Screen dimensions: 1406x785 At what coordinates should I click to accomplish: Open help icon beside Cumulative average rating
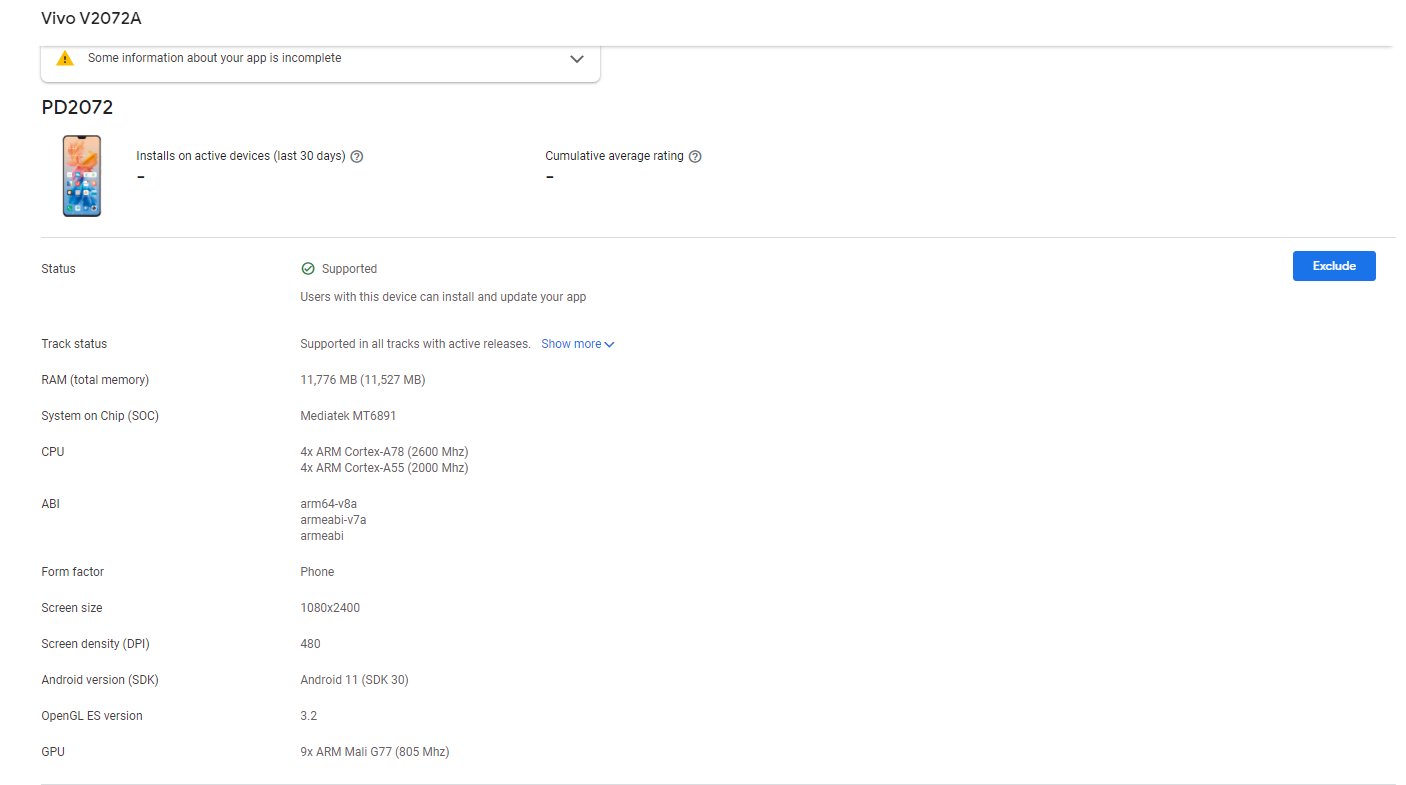tap(695, 157)
